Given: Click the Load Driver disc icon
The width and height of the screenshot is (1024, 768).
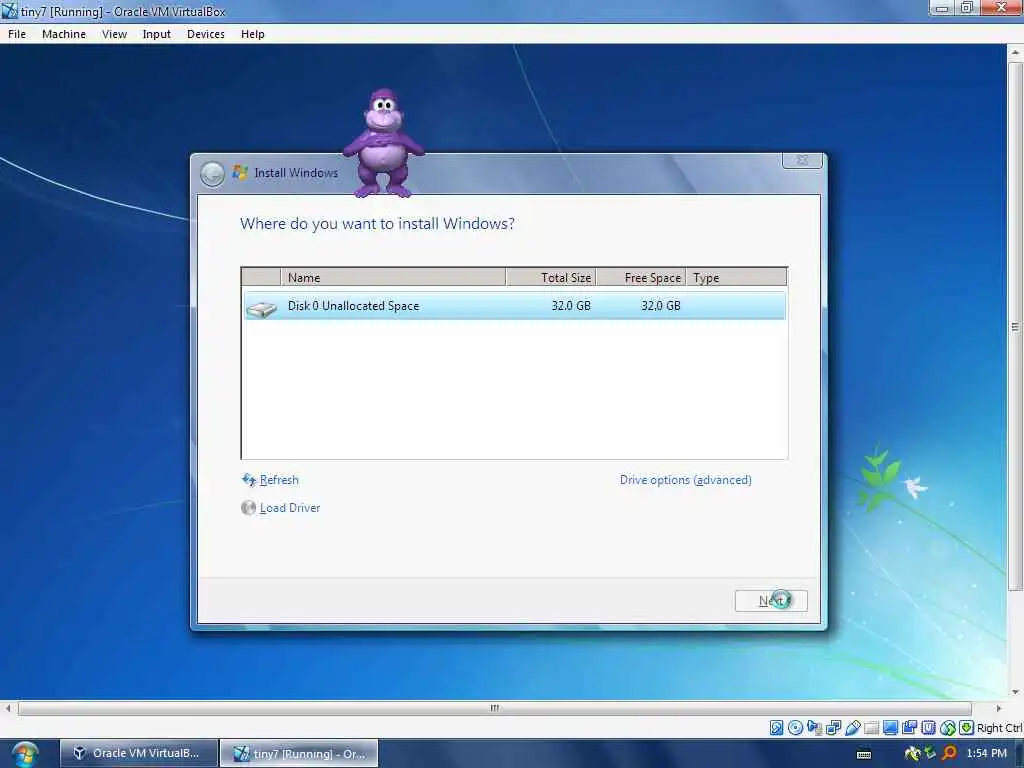Looking at the screenshot, I should (x=248, y=507).
